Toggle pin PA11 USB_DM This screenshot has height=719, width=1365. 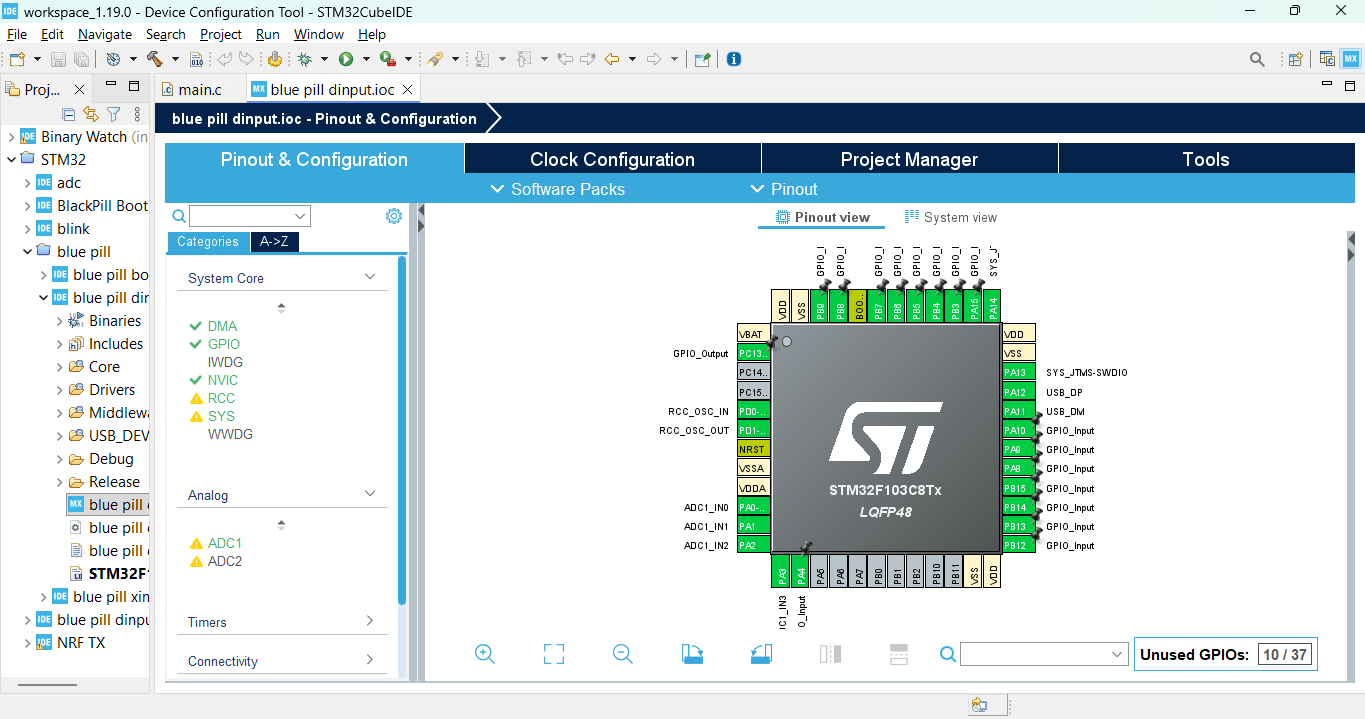click(1017, 411)
